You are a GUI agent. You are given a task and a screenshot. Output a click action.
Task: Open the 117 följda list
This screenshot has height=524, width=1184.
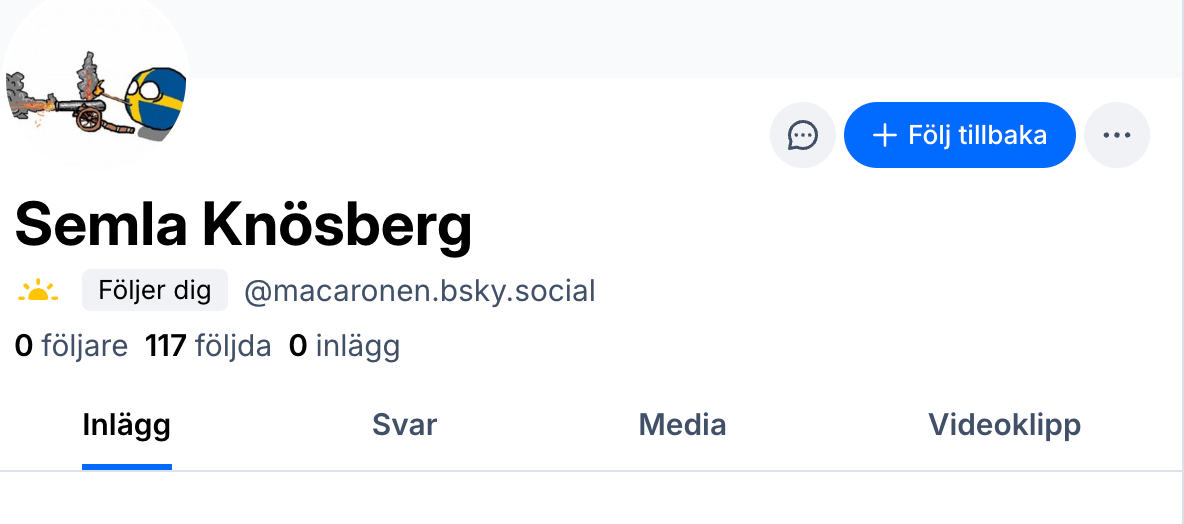(x=208, y=346)
